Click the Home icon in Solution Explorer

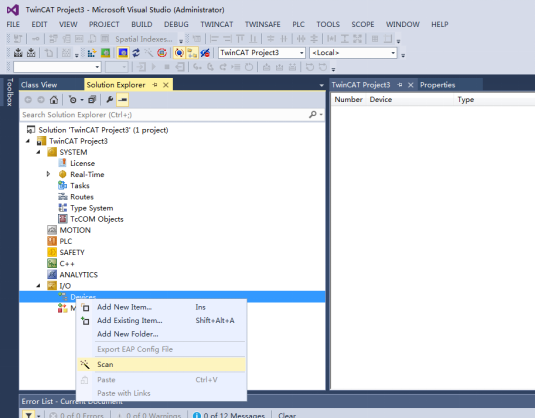[54, 100]
